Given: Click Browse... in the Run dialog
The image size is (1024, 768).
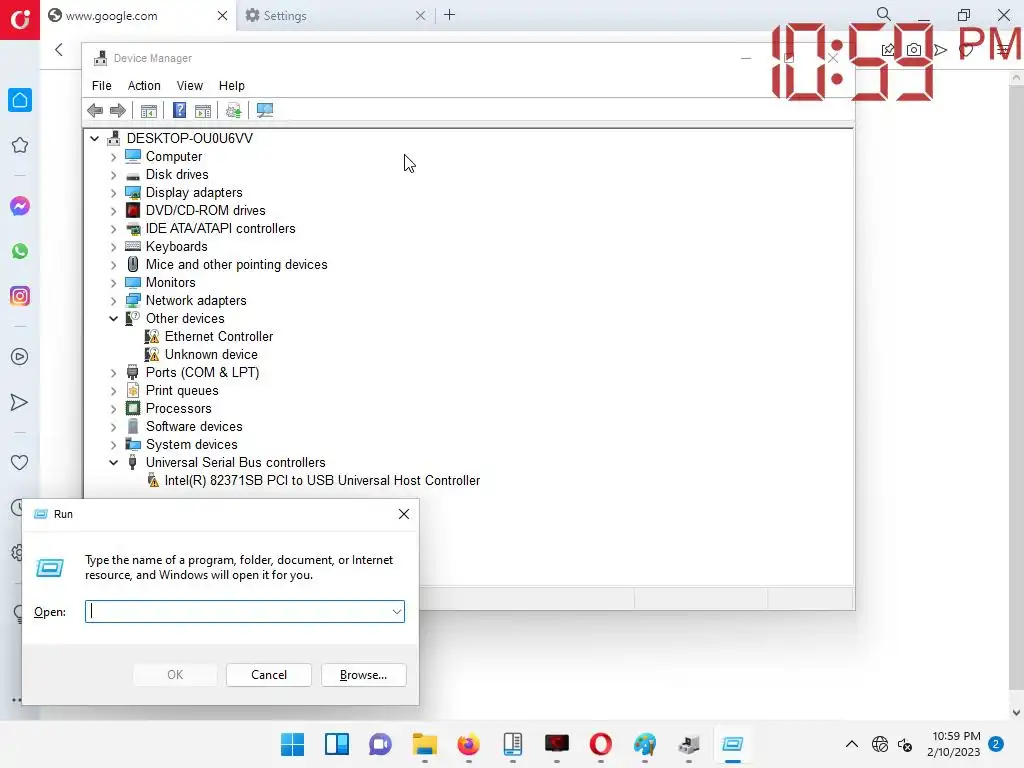Looking at the screenshot, I should pyautogui.click(x=364, y=675).
